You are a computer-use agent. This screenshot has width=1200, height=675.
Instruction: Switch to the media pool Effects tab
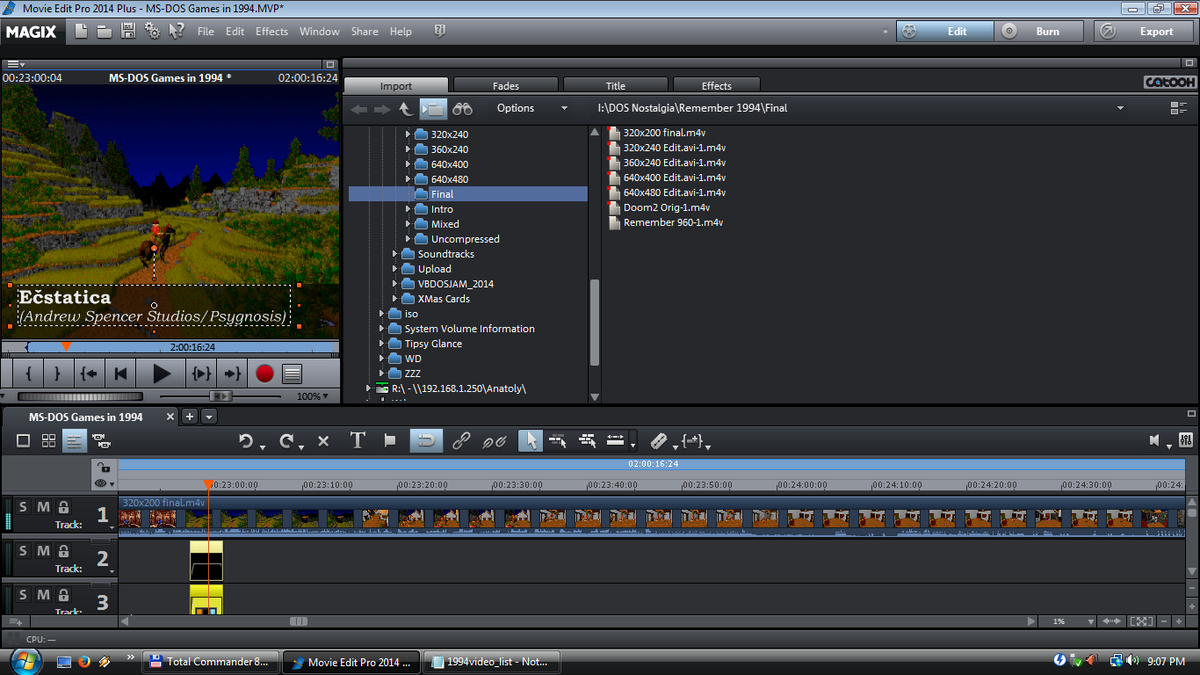(716, 85)
